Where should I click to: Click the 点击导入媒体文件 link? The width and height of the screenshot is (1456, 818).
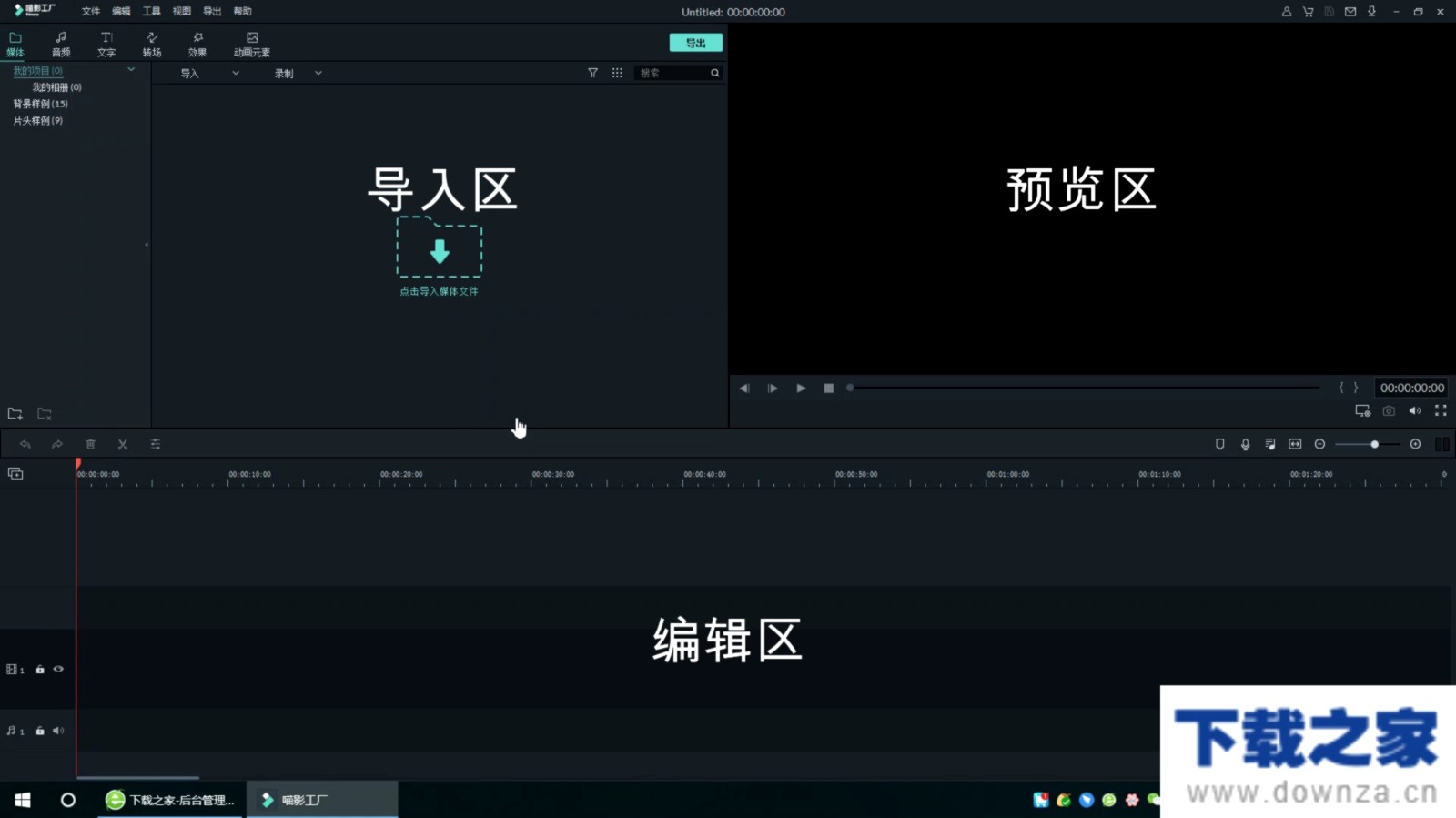tap(440, 291)
